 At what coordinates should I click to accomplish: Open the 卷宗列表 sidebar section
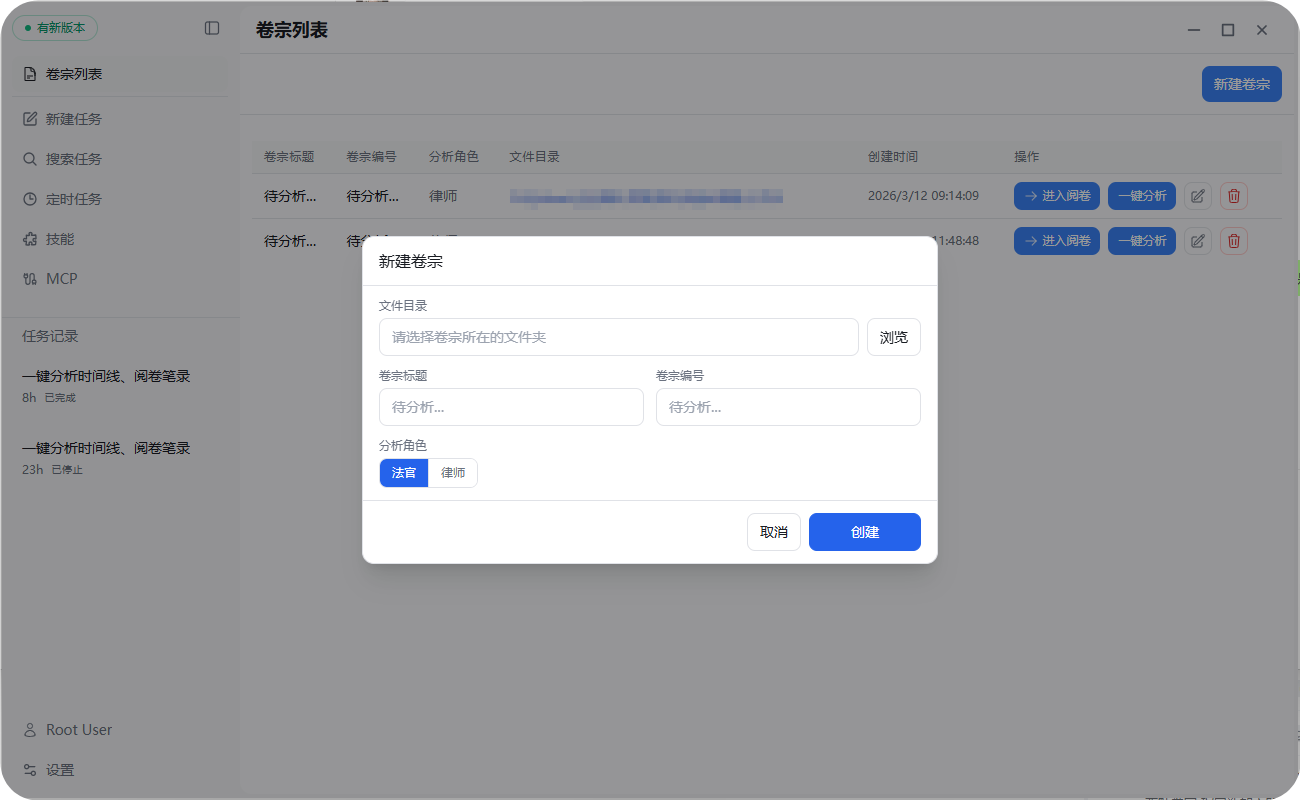coord(75,73)
